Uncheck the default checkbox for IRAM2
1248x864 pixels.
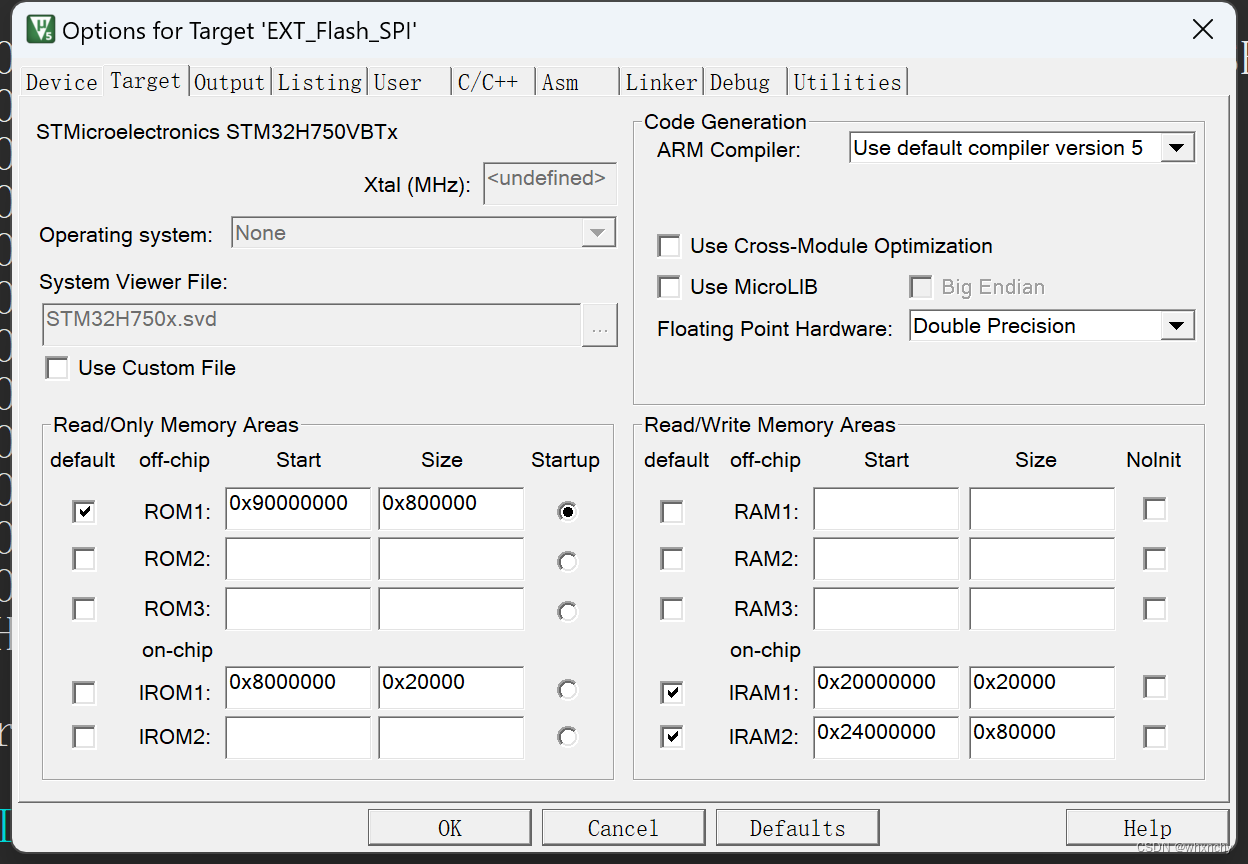point(671,737)
